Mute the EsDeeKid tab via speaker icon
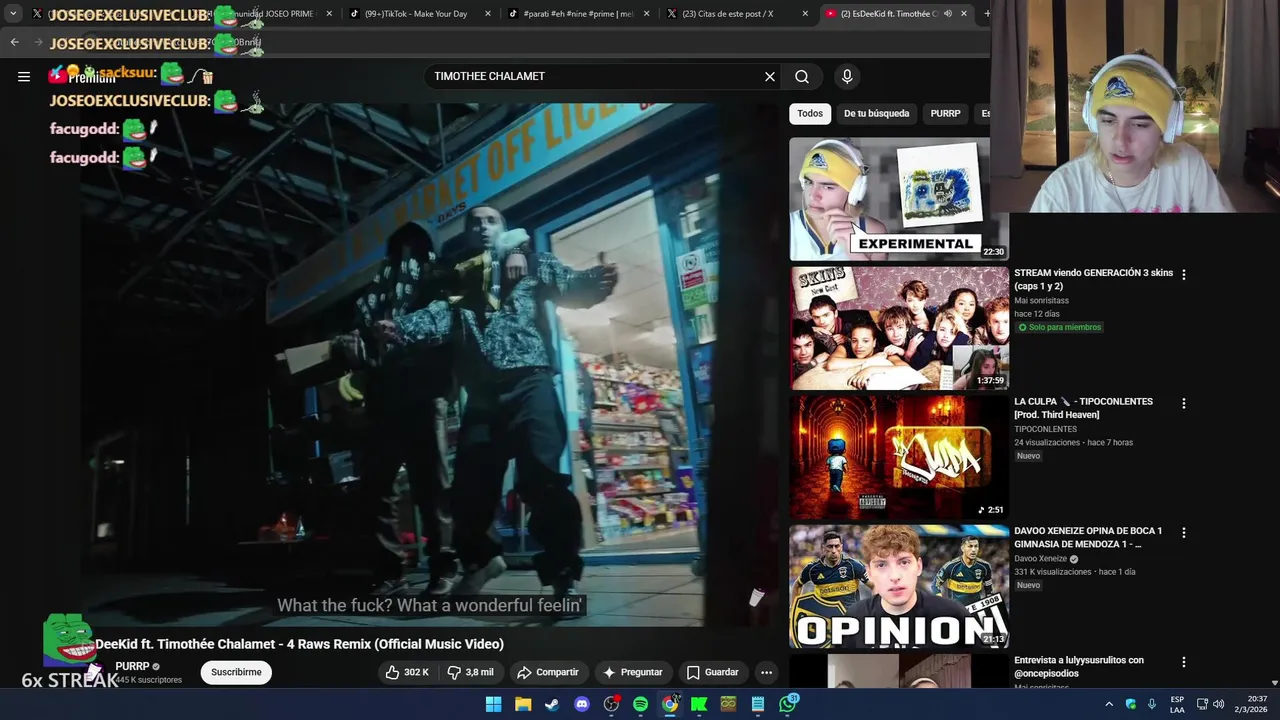 [947, 14]
